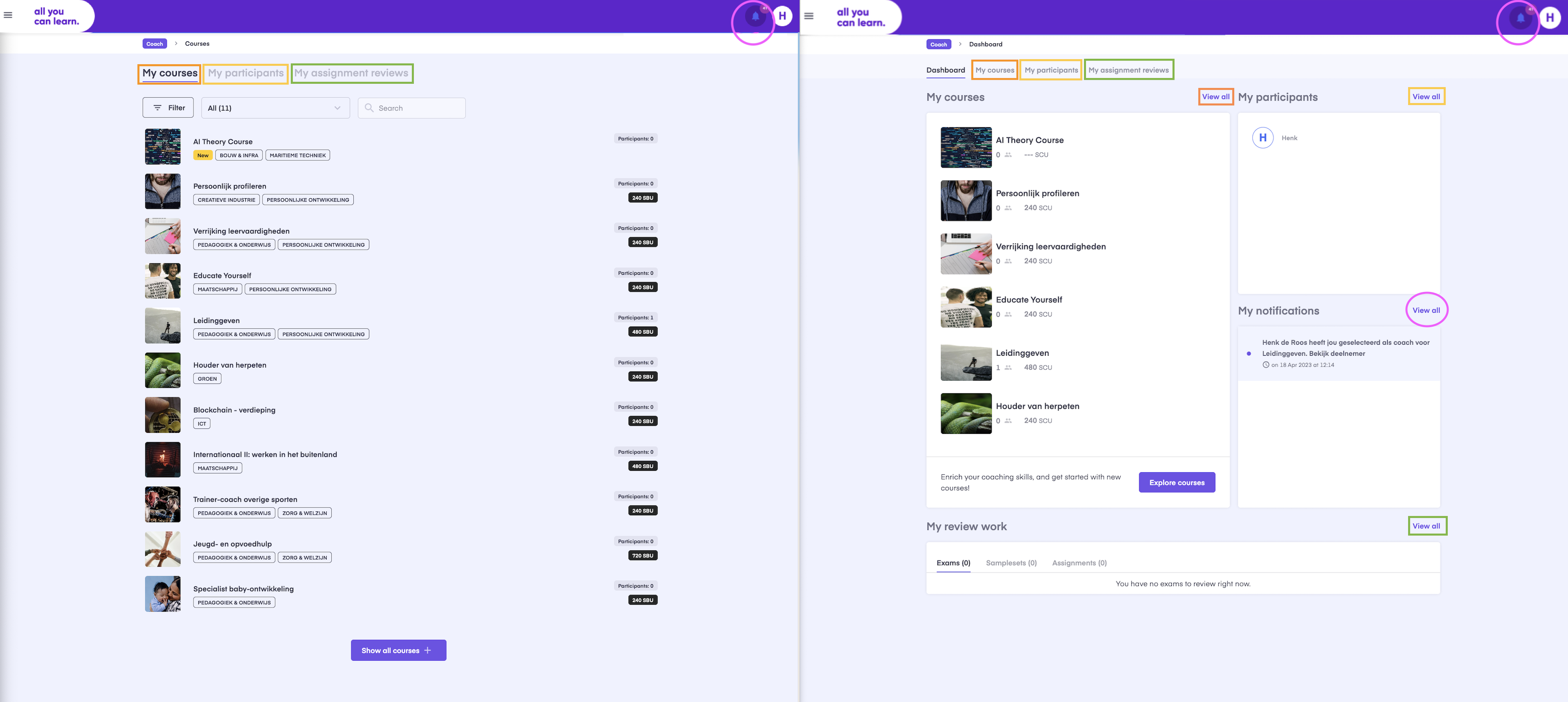
Task: Click the Henk profile avatar
Action: 782,15
